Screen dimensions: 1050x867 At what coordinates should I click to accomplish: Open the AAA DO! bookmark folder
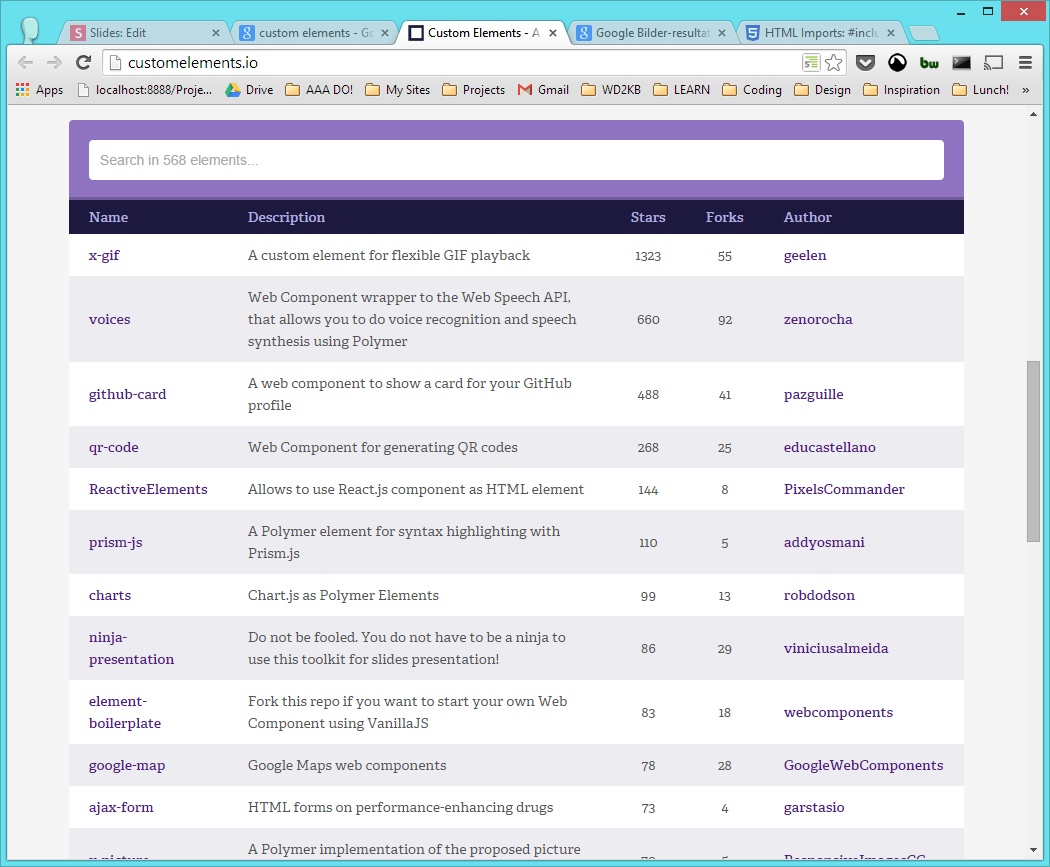(x=319, y=90)
